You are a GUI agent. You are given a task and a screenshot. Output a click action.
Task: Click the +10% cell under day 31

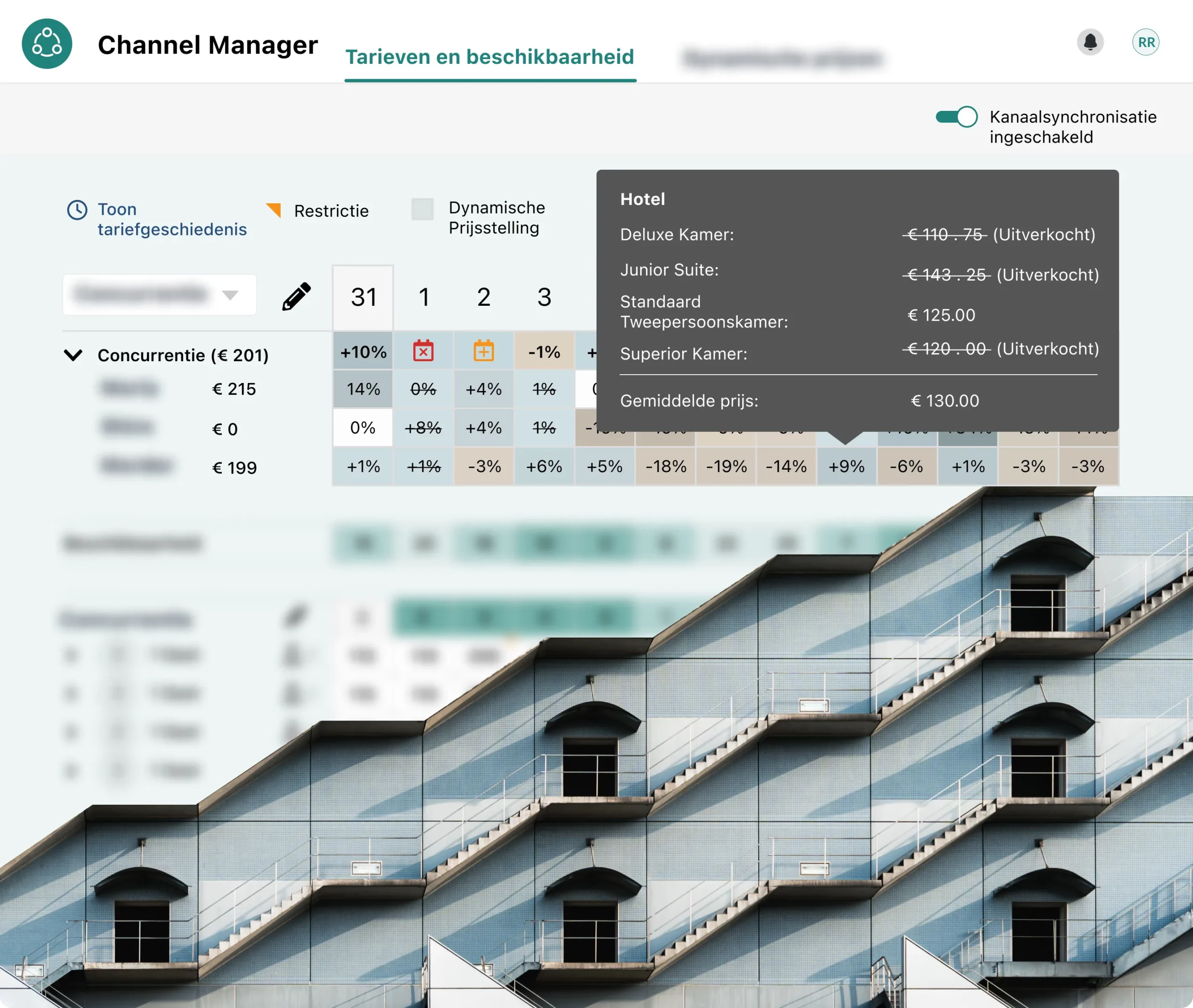[x=363, y=351]
